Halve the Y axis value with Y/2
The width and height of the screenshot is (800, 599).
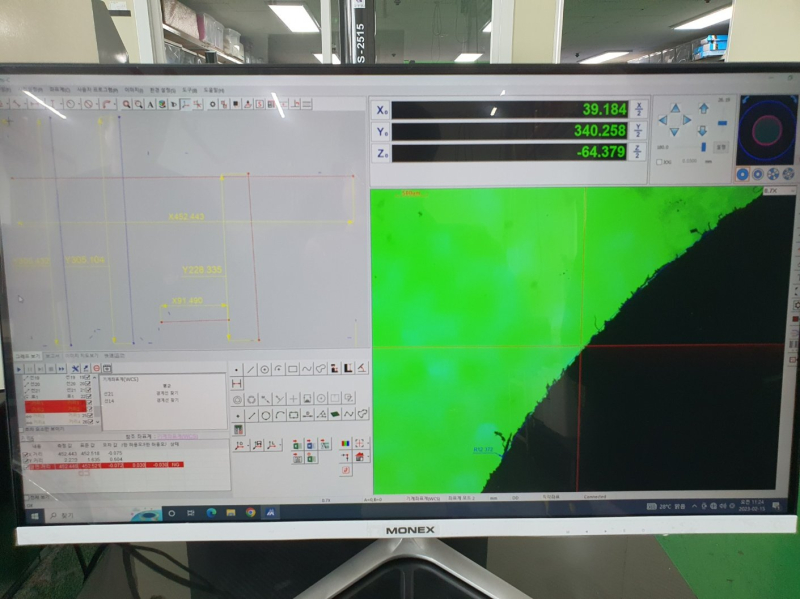[638, 131]
